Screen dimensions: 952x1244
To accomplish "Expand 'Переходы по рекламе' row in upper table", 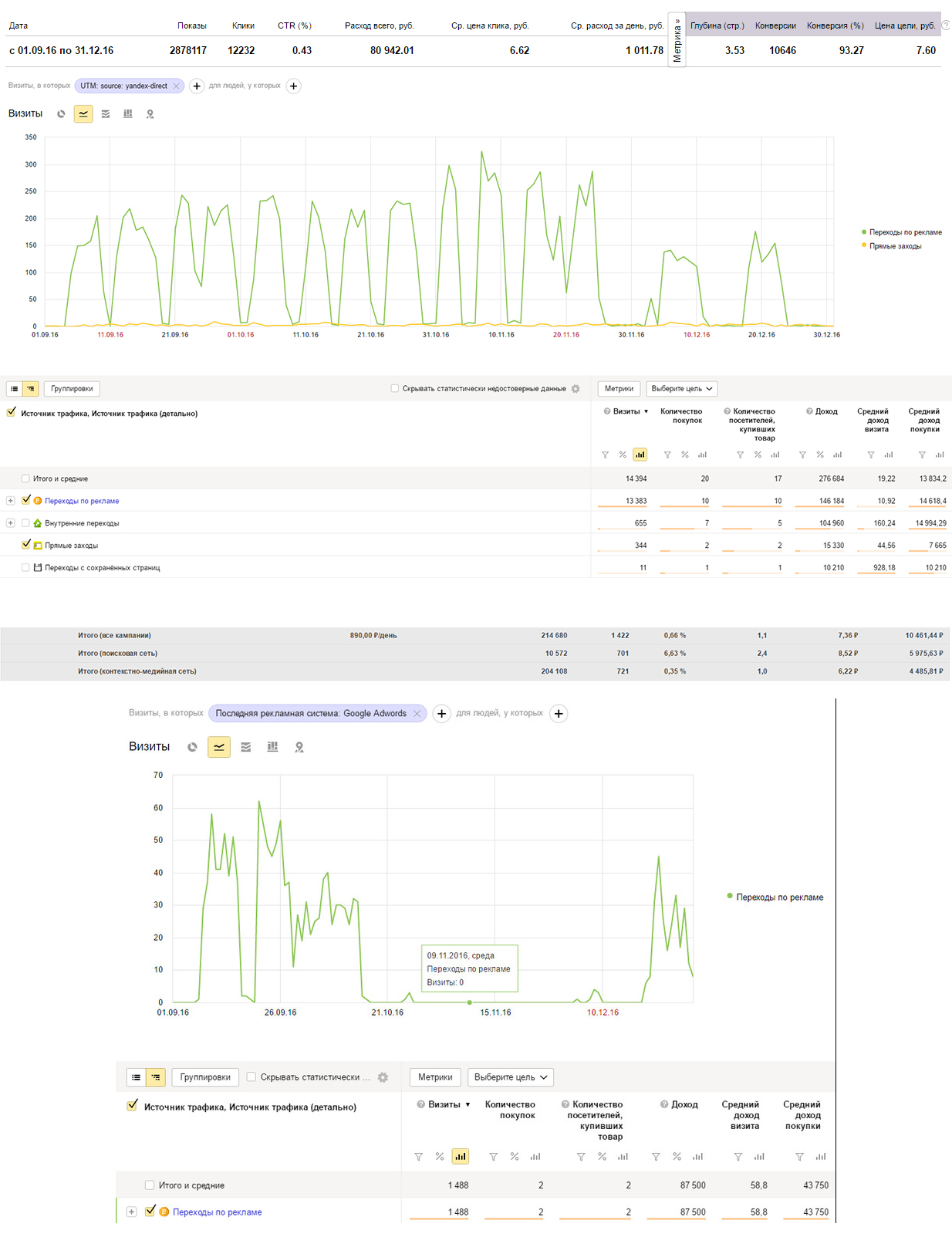I will click(x=11, y=501).
